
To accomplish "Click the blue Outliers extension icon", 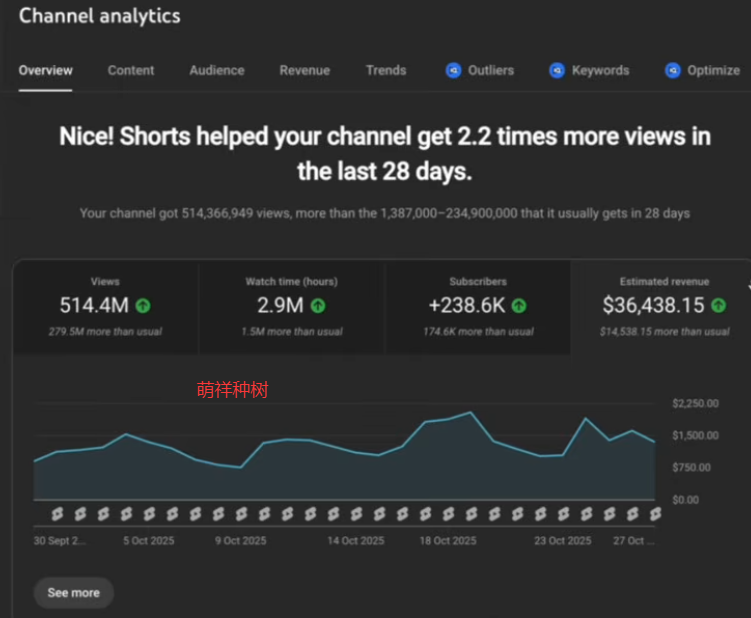I will pyautogui.click(x=454, y=70).
